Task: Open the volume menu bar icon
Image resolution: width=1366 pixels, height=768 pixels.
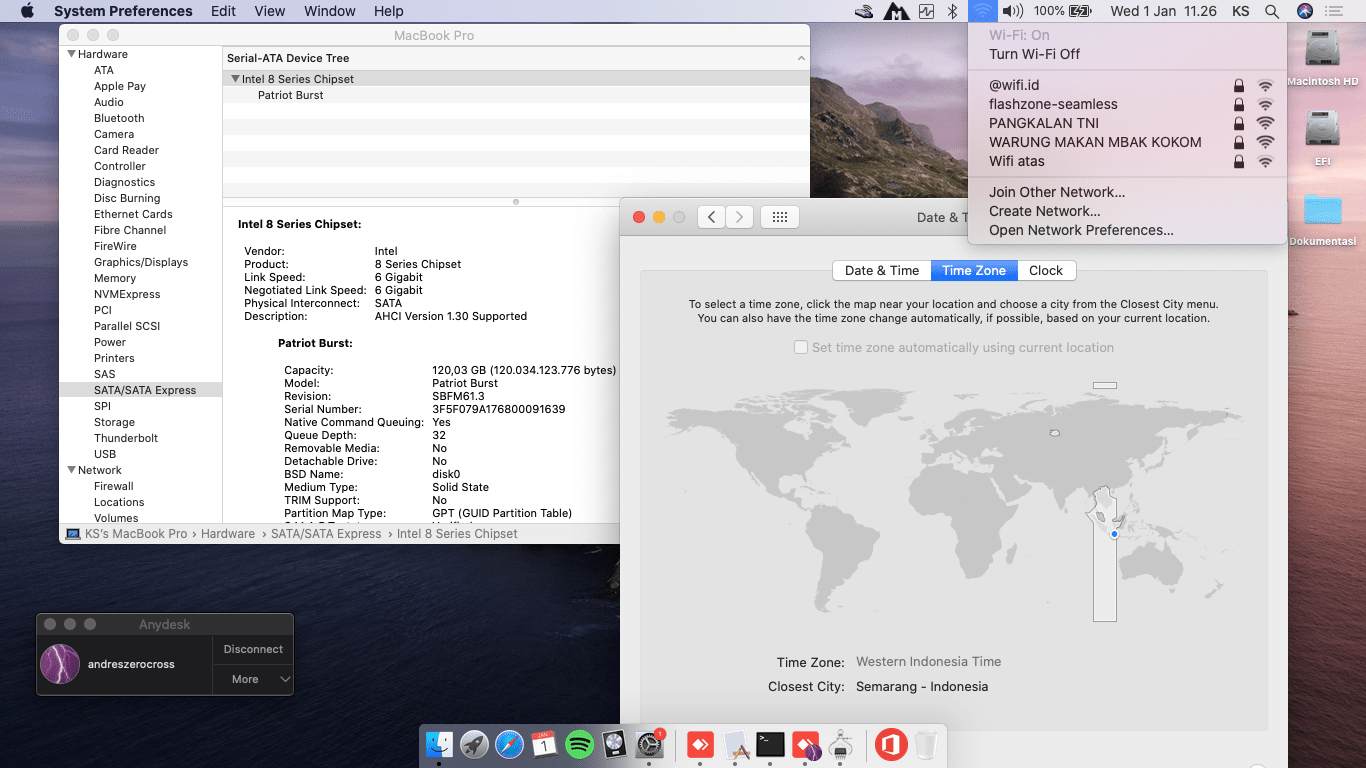Action: pos(1013,11)
